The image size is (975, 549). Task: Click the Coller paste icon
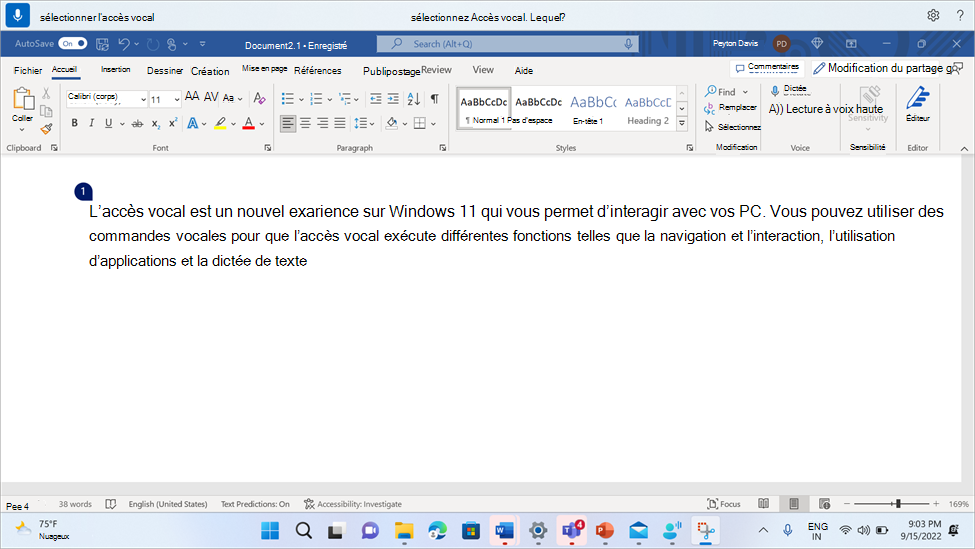[x=23, y=99]
